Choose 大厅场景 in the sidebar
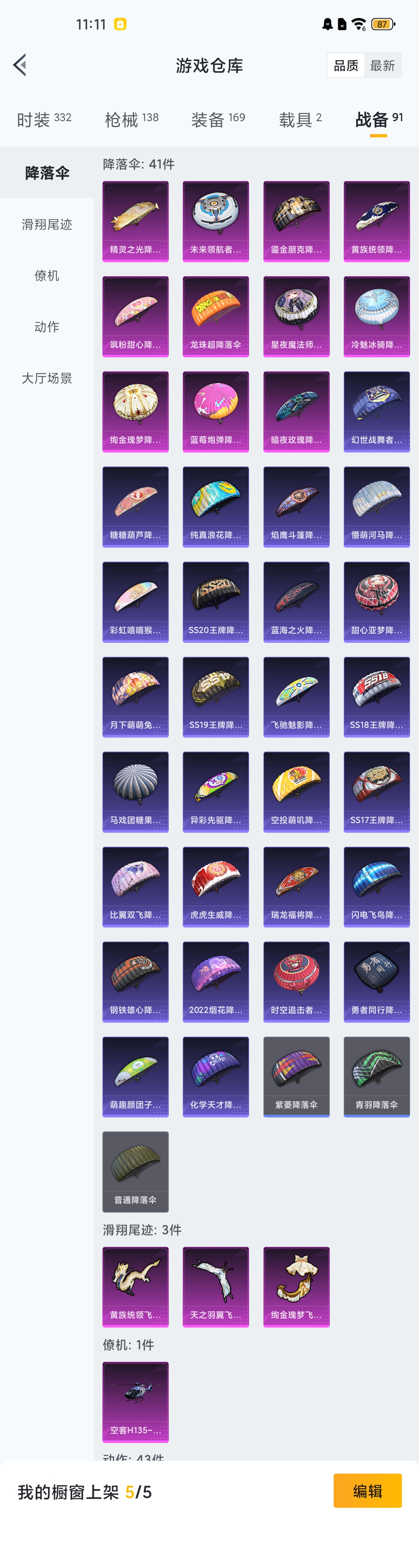Screen dimensions: 419x1568 click(47, 378)
